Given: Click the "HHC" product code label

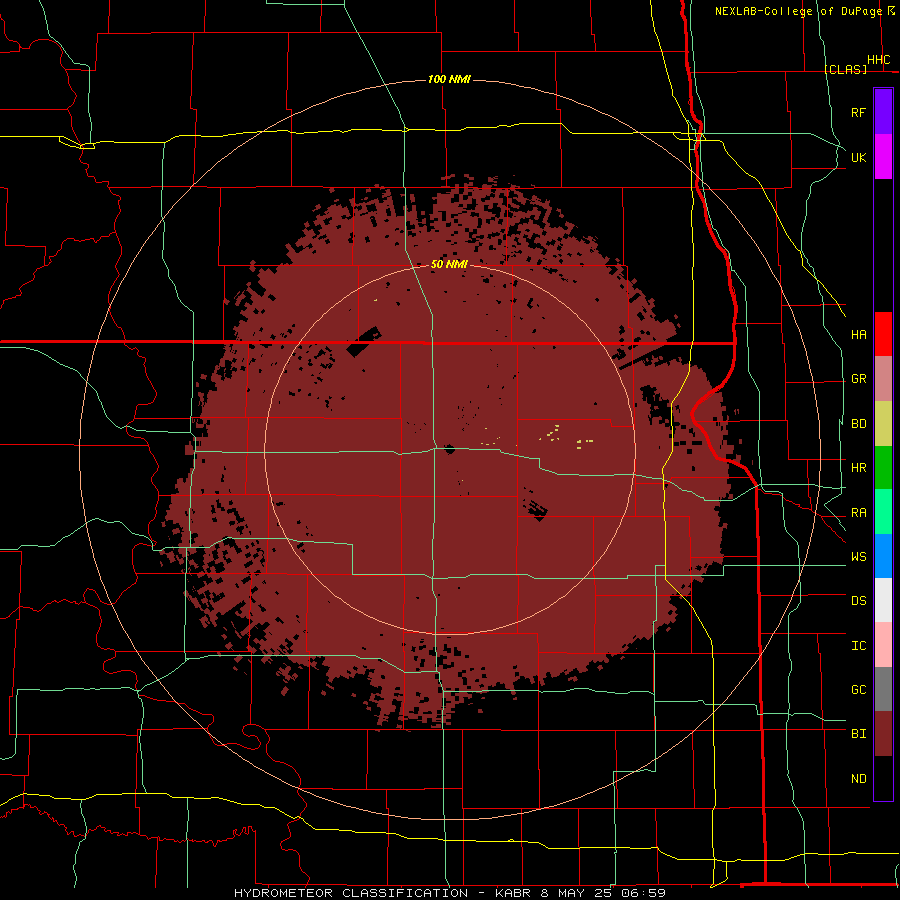Looking at the screenshot, I should point(878,60).
